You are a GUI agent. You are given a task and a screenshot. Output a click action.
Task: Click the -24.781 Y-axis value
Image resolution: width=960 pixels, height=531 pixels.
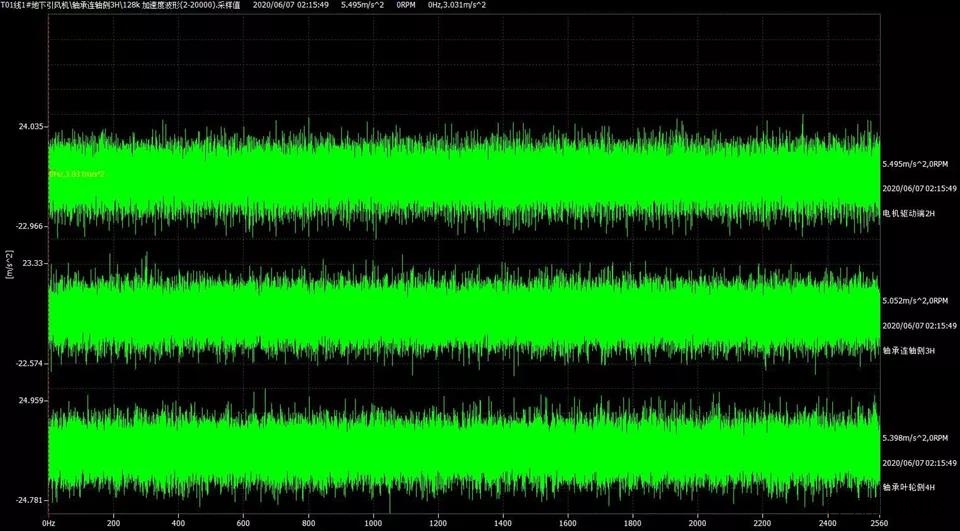click(x=30, y=499)
